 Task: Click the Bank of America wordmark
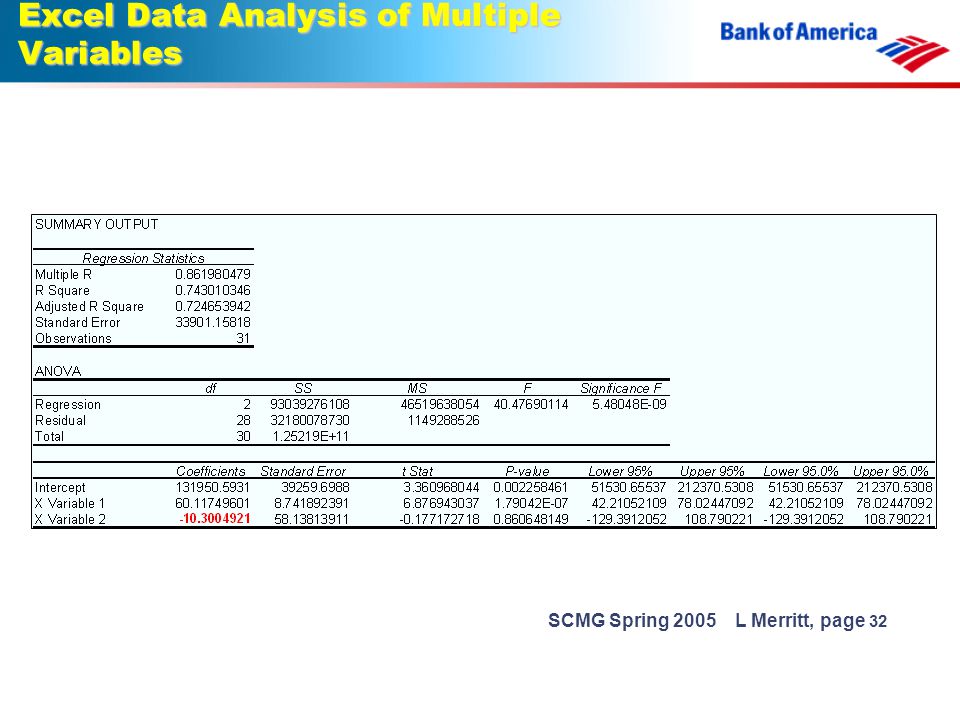pyautogui.click(x=798, y=32)
